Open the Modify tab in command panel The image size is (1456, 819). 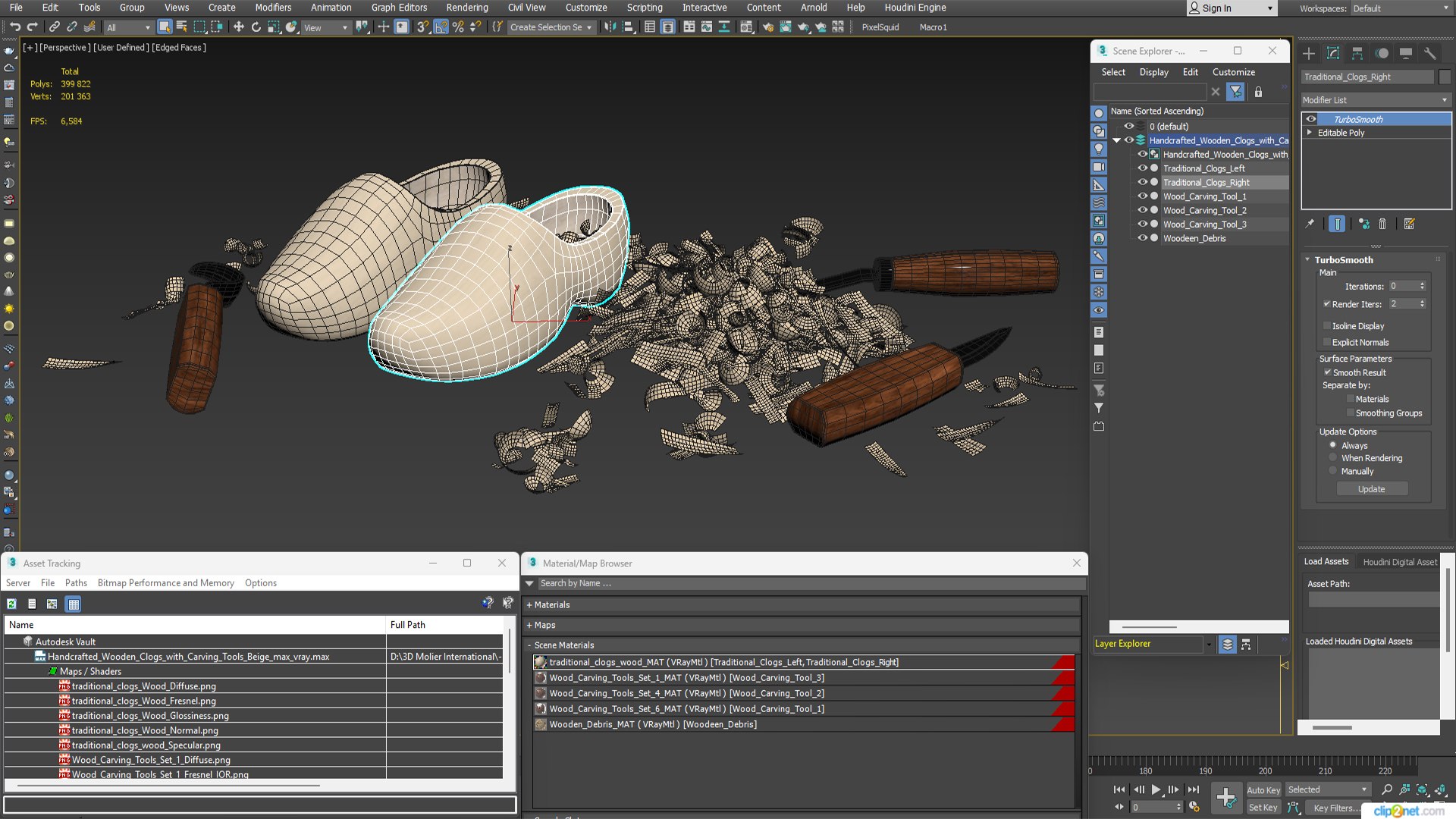(x=1333, y=53)
